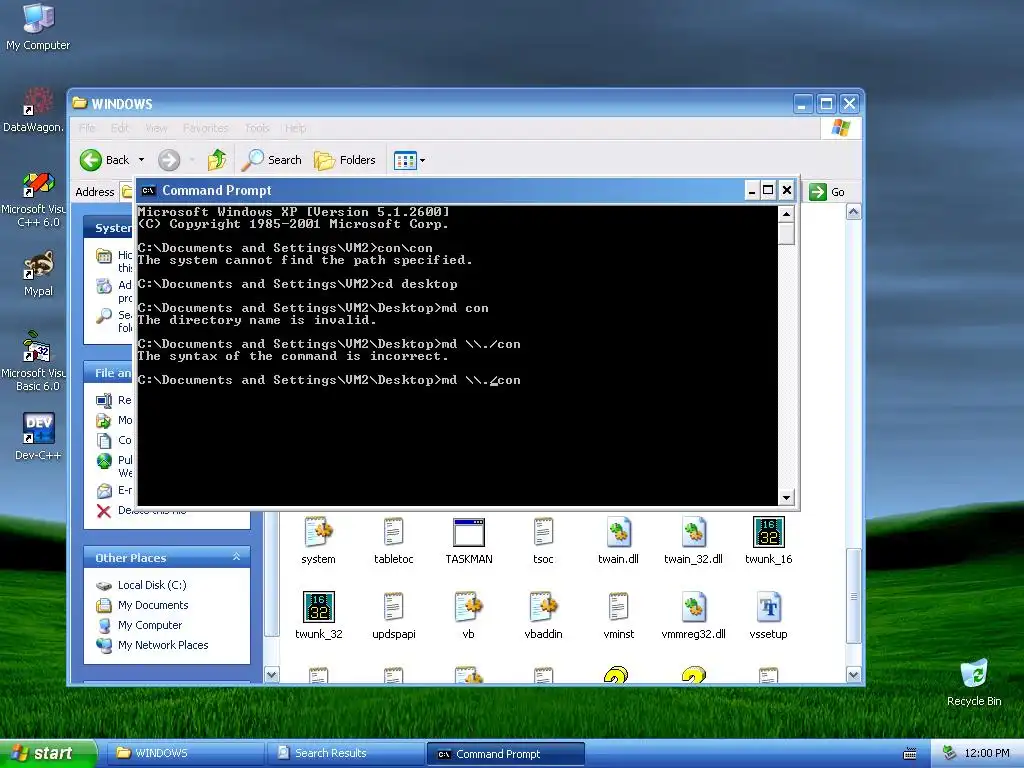Open the View menu
Viewport: 1024px width, 768px height.
[156, 128]
